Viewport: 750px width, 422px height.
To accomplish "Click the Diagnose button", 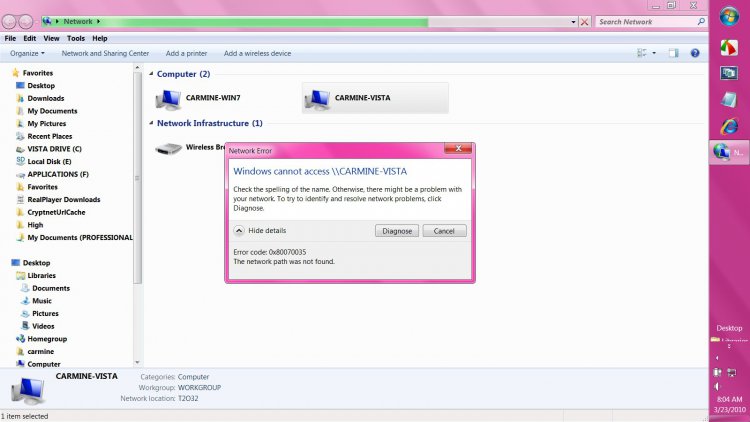I will (397, 231).
